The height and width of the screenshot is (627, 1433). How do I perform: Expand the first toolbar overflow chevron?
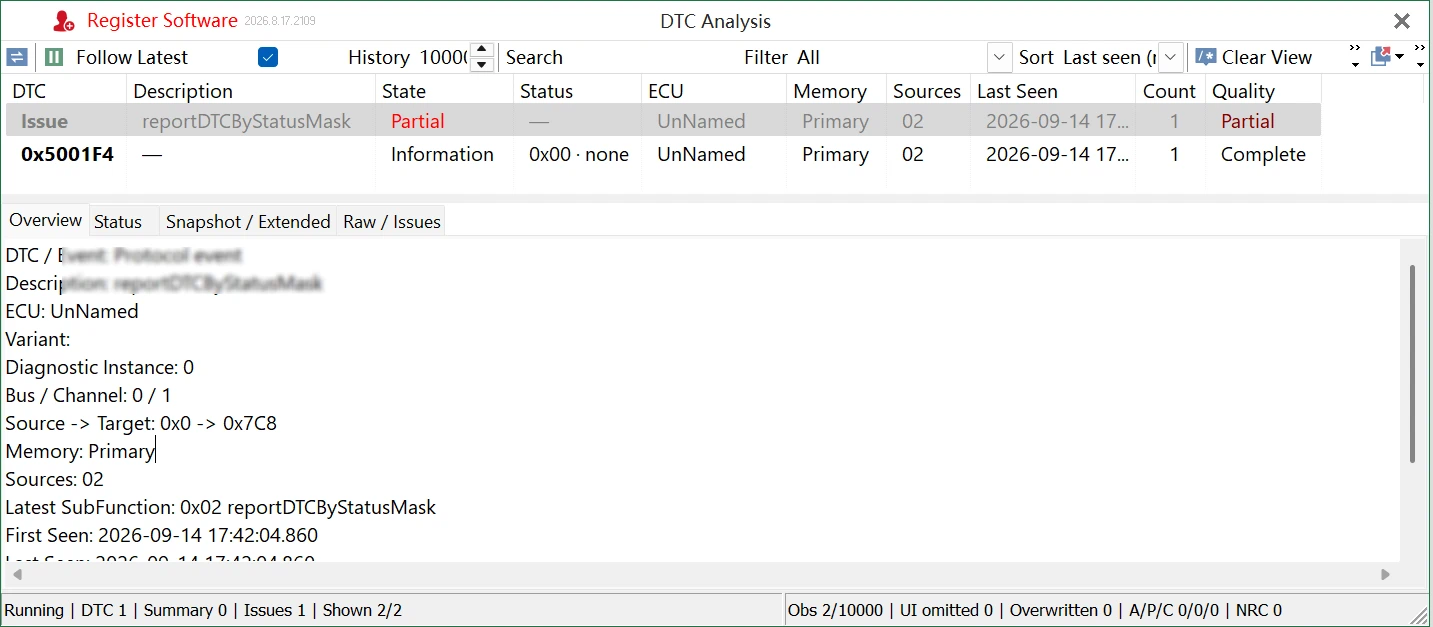tap(1355, 57)
